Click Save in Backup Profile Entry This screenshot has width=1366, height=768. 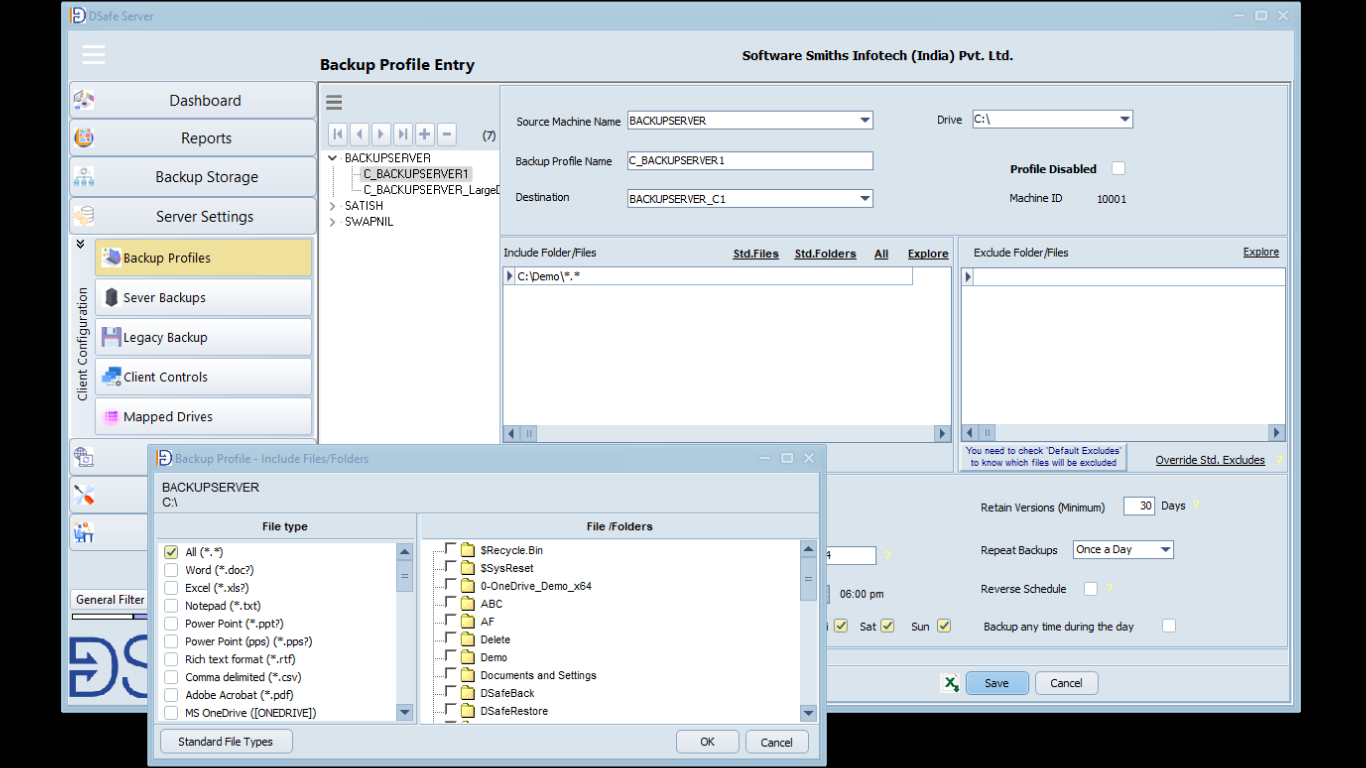pos(997,683)
